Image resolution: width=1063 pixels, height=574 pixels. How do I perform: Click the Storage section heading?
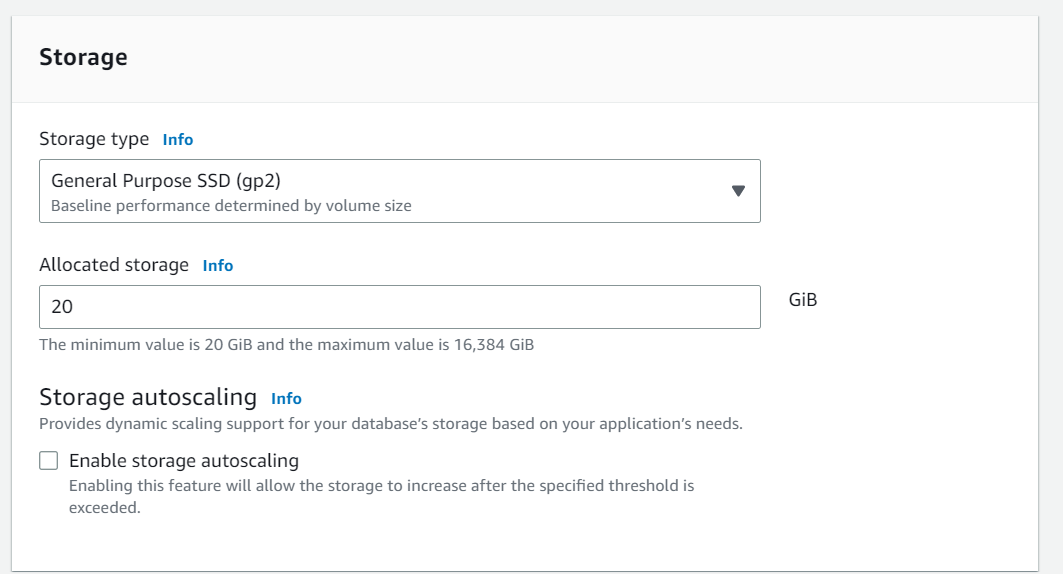pos(83,57)
